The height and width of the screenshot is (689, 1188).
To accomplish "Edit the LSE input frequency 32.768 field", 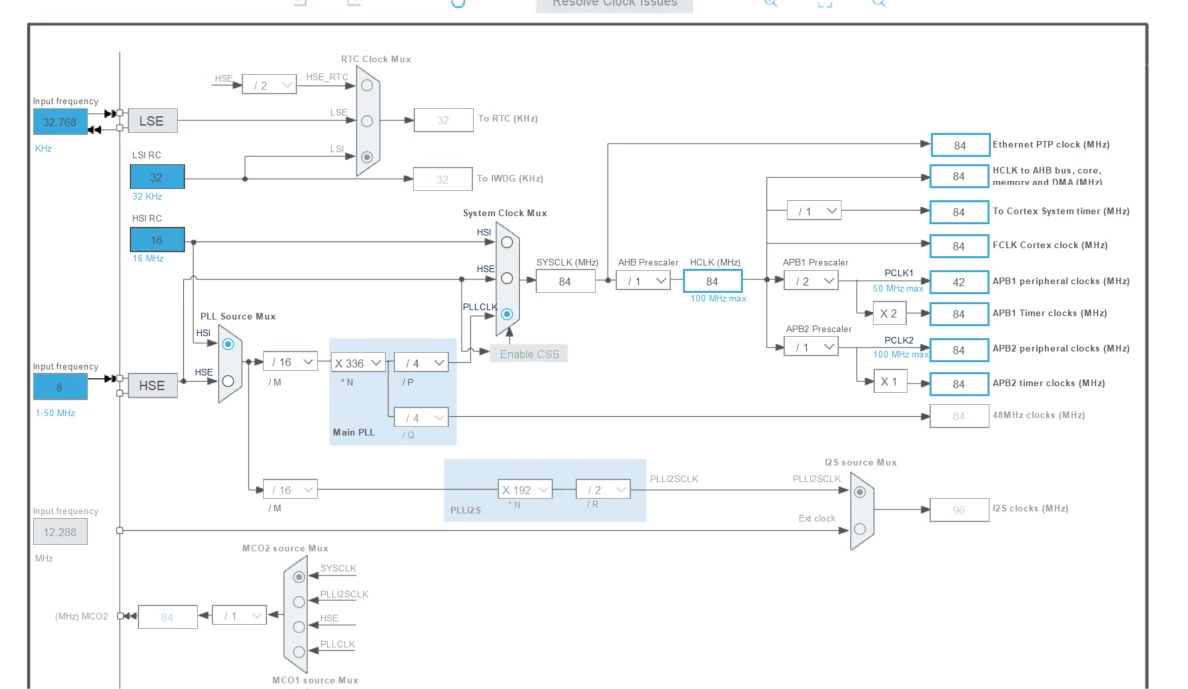I will click(60, 122).
